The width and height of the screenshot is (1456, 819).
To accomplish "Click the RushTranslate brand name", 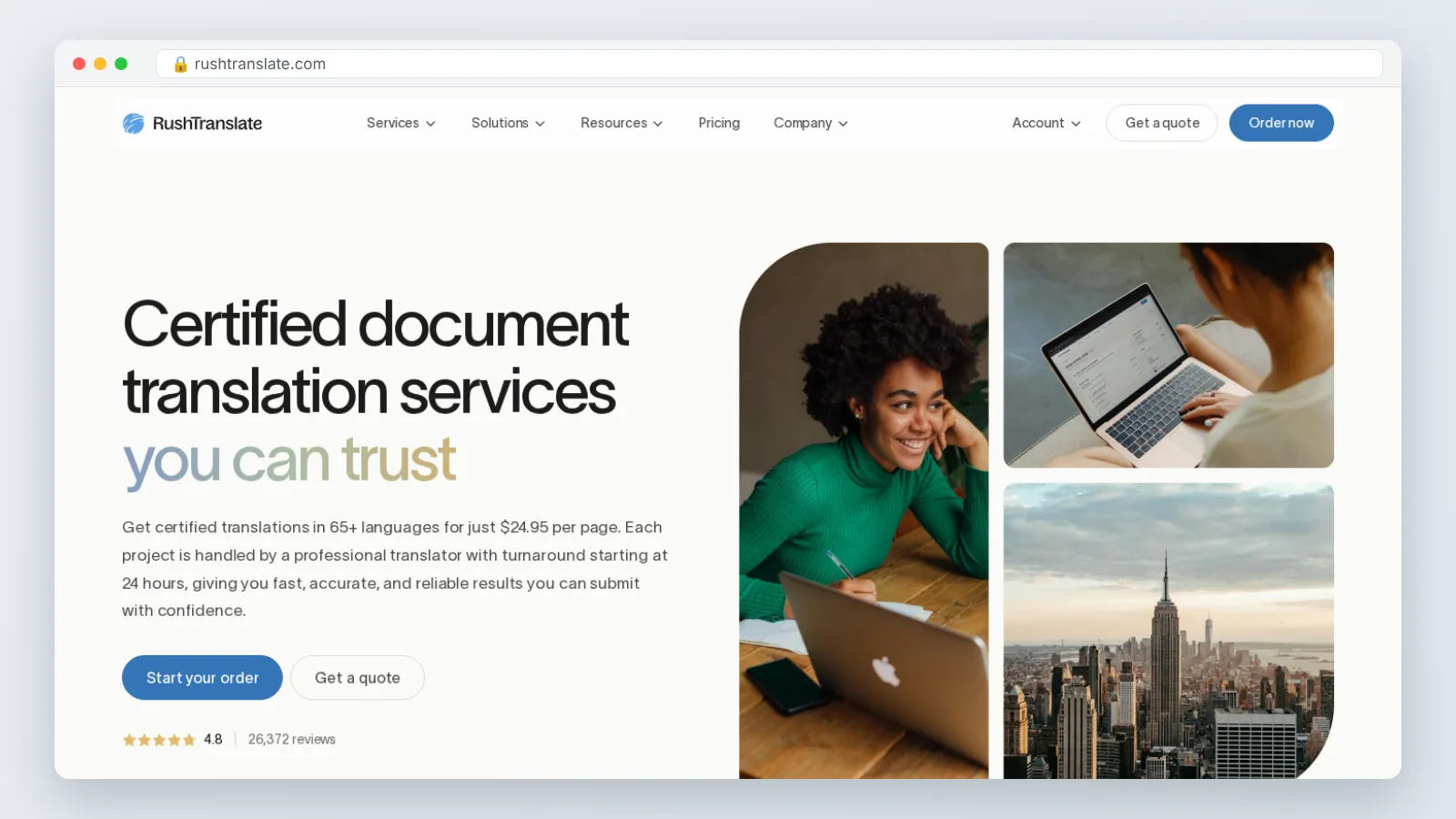I will (207, 124).
